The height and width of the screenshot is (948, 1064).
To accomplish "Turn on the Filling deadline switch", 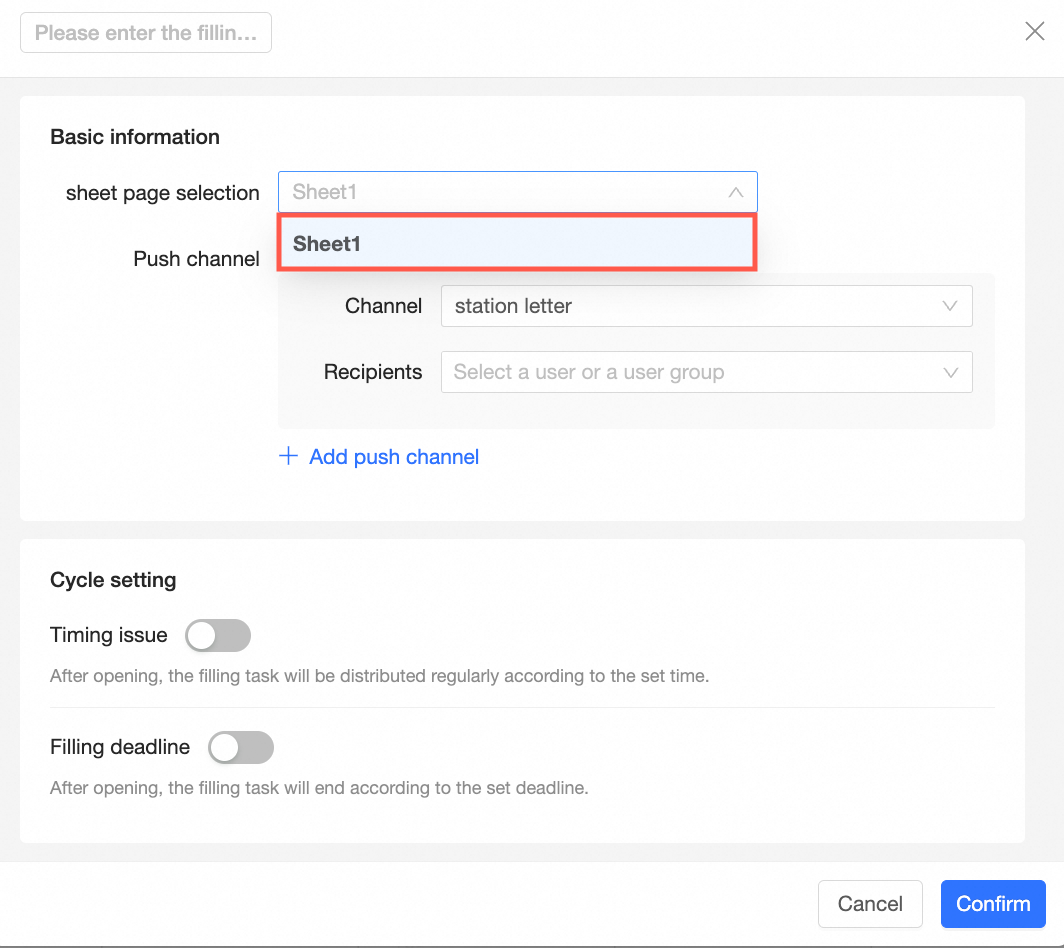I will point(240,747).
